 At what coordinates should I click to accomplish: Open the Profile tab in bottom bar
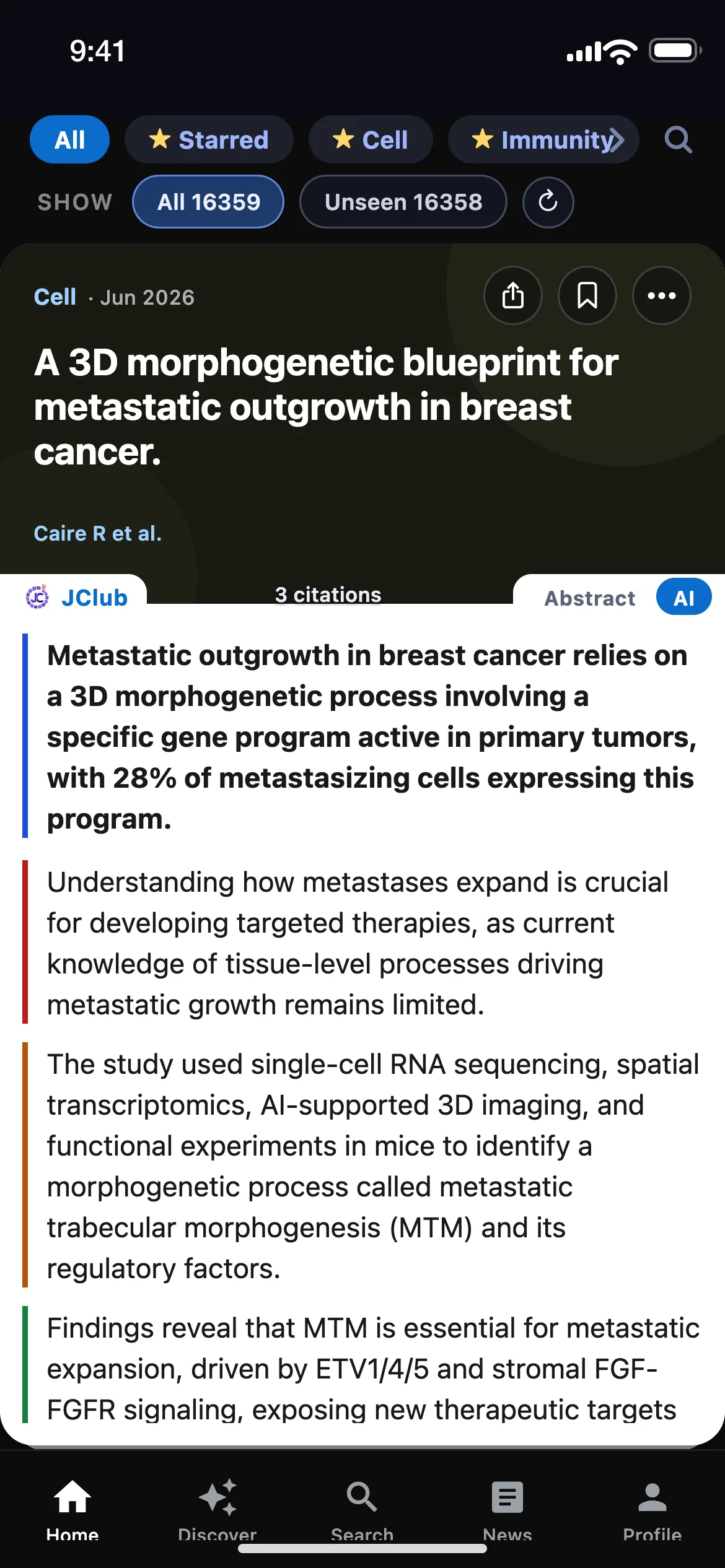point(652,1510)
